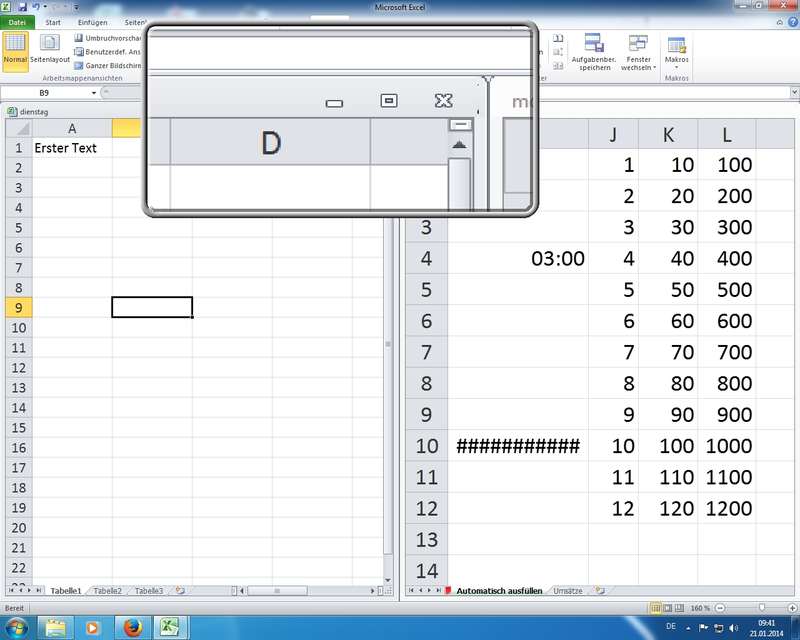Switch to Page Layout view in status bar
Viewport: 800px width, 640px height.
(667, 608)
